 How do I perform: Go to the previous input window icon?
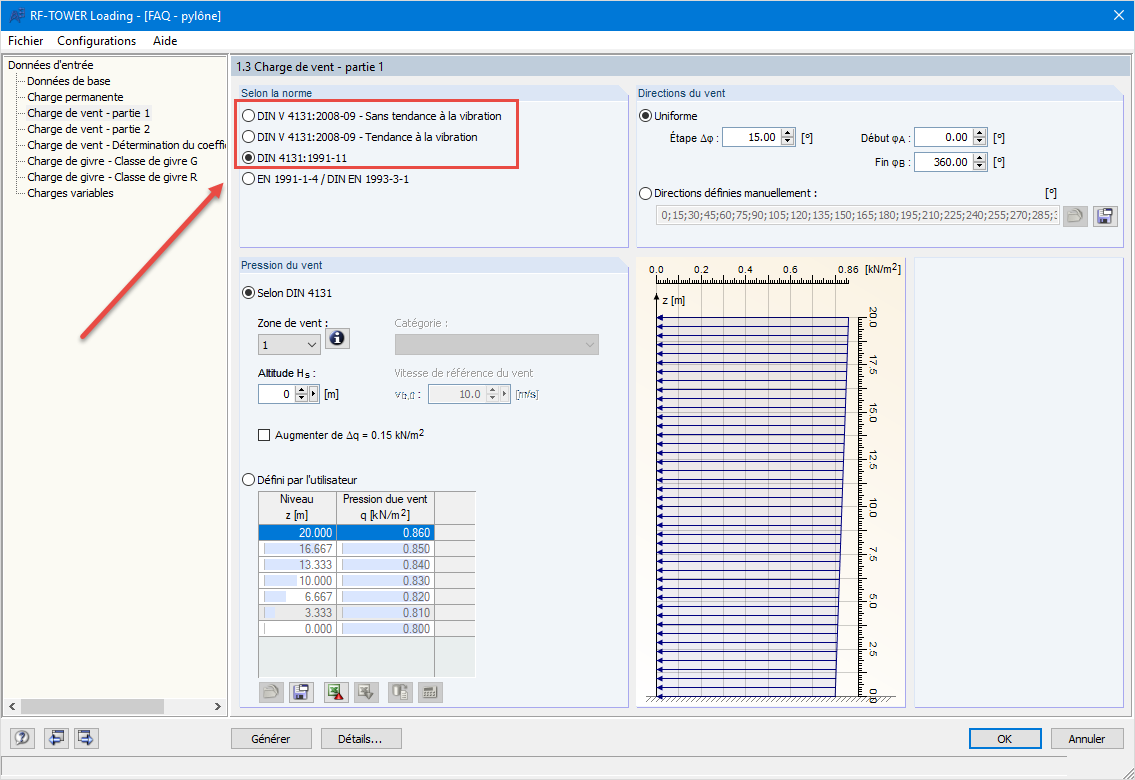coord(56,738)
